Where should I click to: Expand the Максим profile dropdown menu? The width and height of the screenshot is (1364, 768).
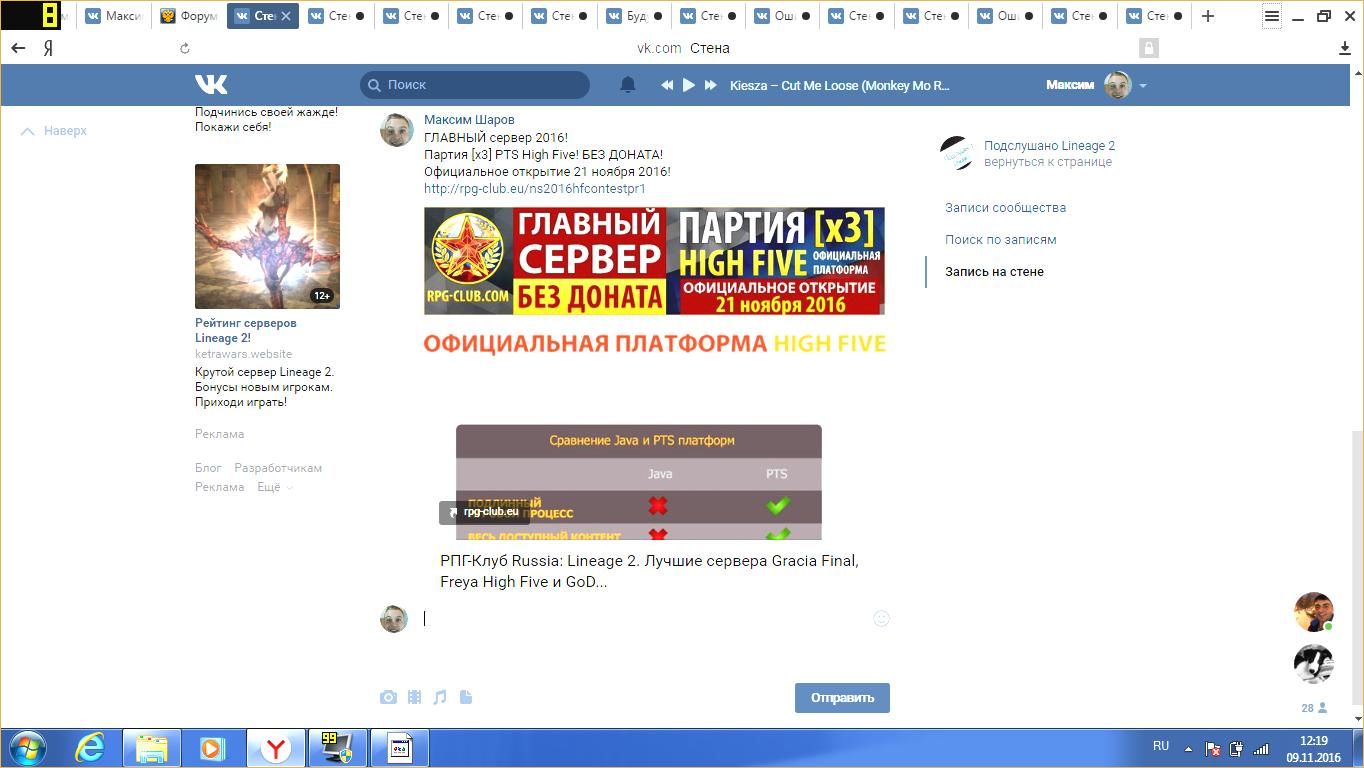pyautogui.click(x=1142, y=86)
